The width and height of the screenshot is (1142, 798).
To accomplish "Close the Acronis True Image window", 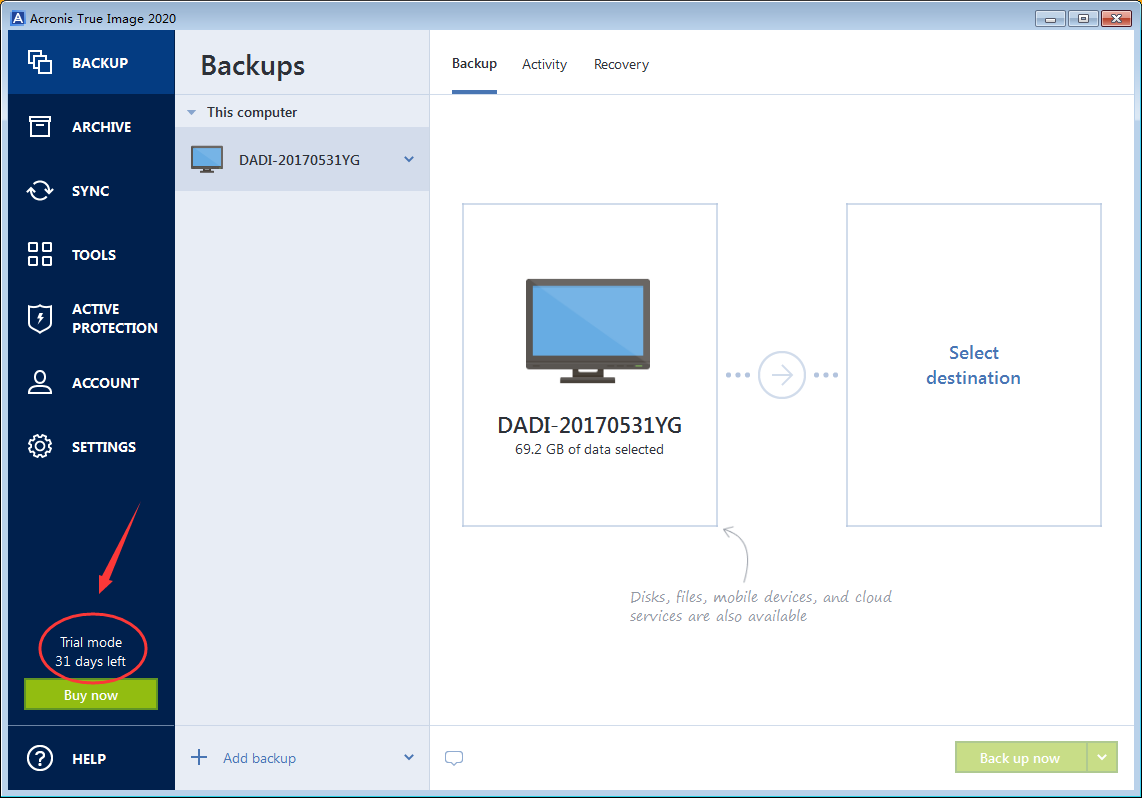I will pos(1116,19).
